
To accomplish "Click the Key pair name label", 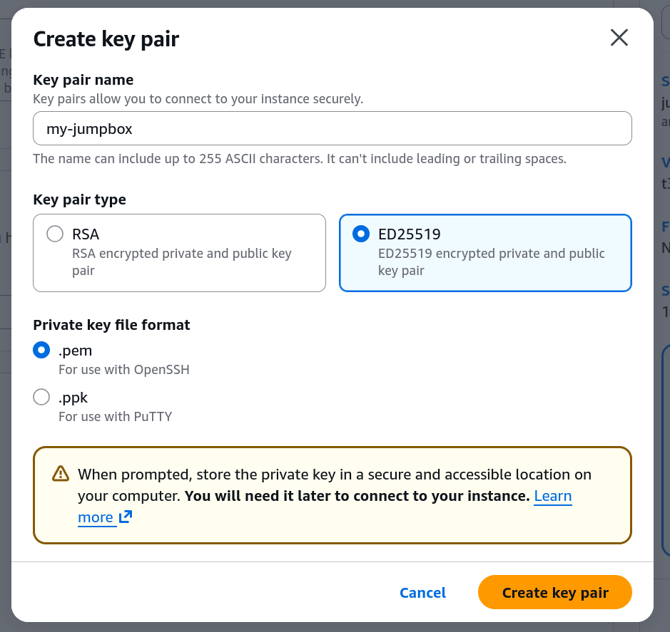I will (x=83, y=80).
